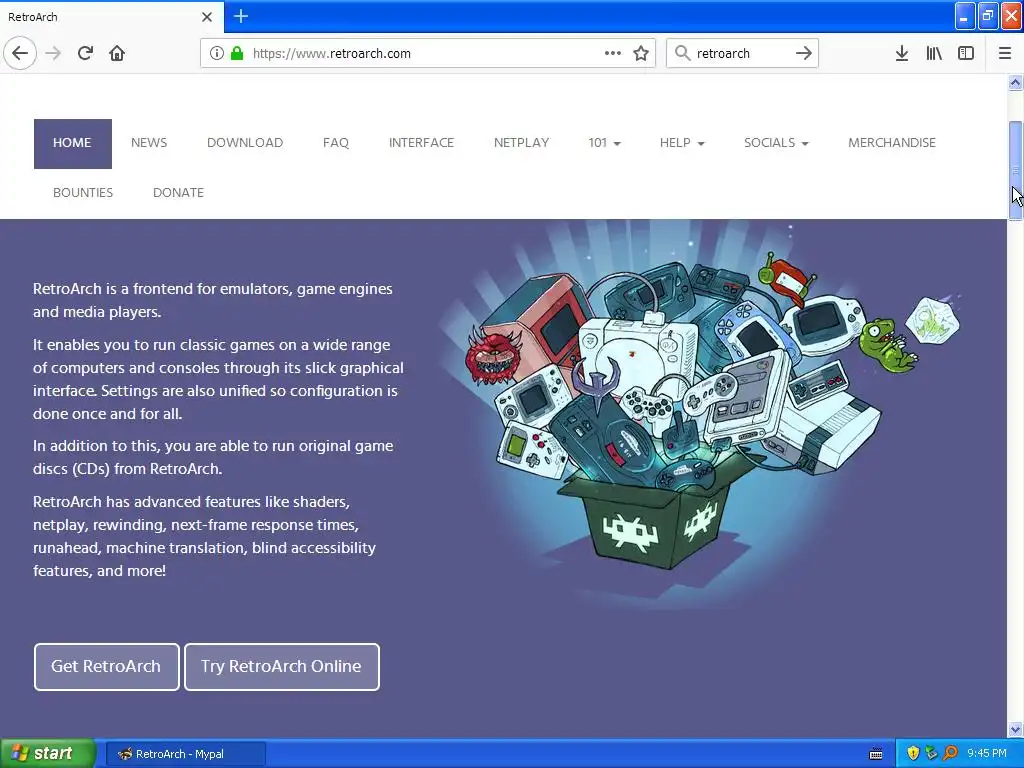Click the search magnifier icon
1024x768 pixels.
pos(682,54)
